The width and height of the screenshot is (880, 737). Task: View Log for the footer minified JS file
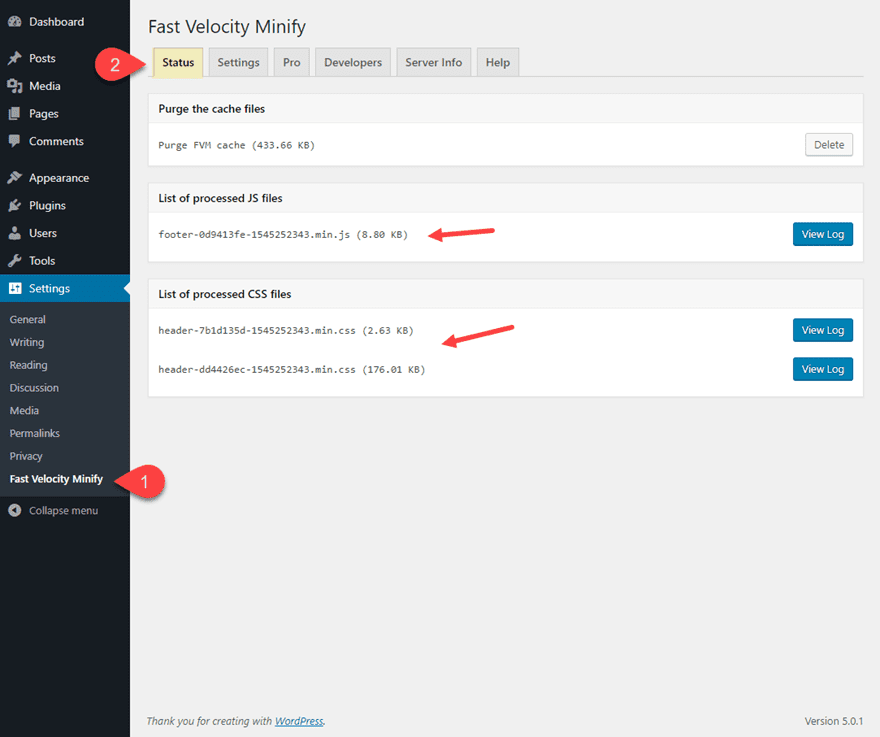pos(822,233)
